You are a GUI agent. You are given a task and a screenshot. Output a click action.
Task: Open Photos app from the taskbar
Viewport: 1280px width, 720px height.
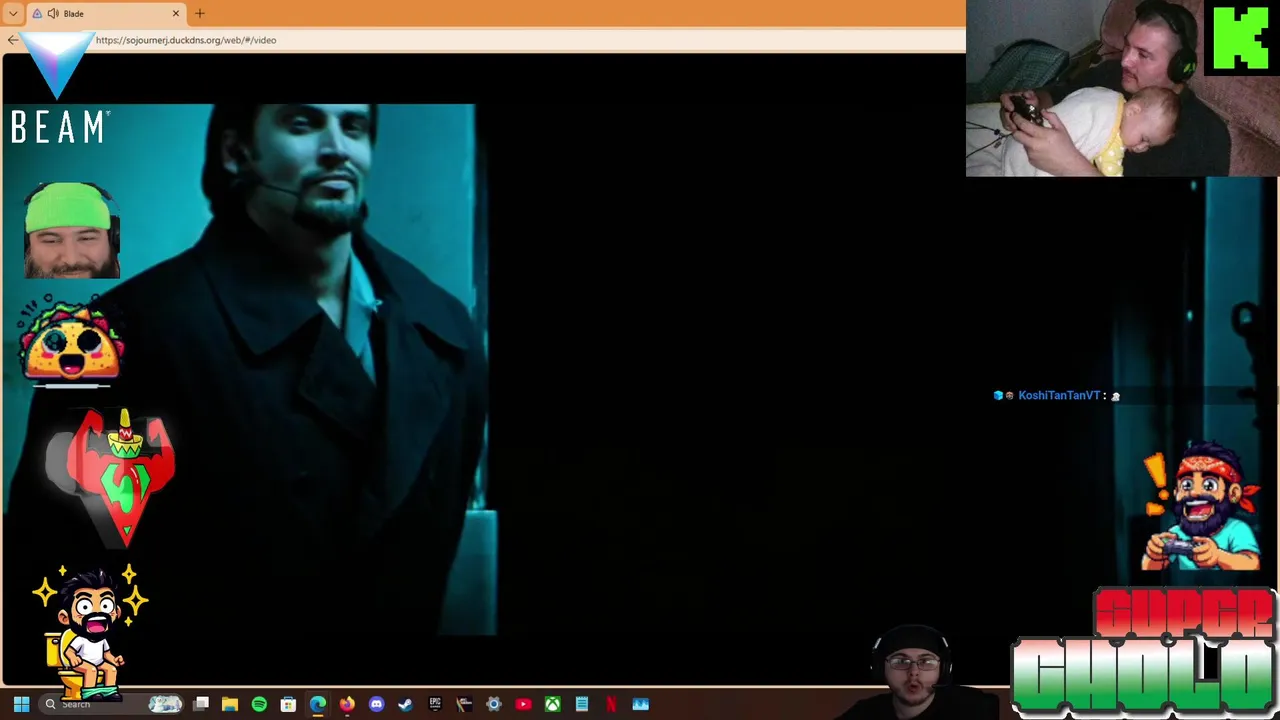click(640, 704)
